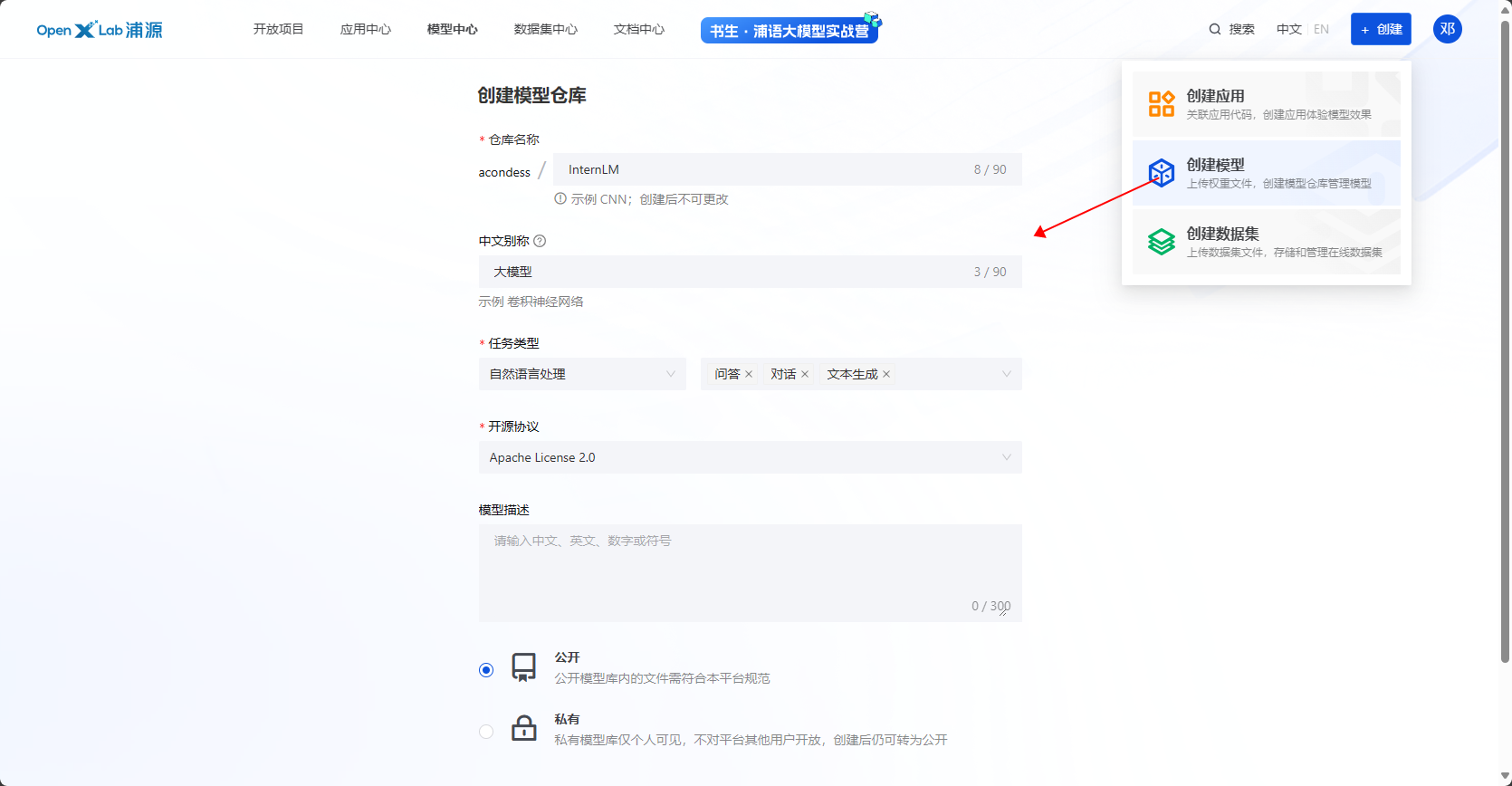This screenshot has height=786, width=1512.
Task: Select the 公开 radio button
Action: [x=486, y=670]
